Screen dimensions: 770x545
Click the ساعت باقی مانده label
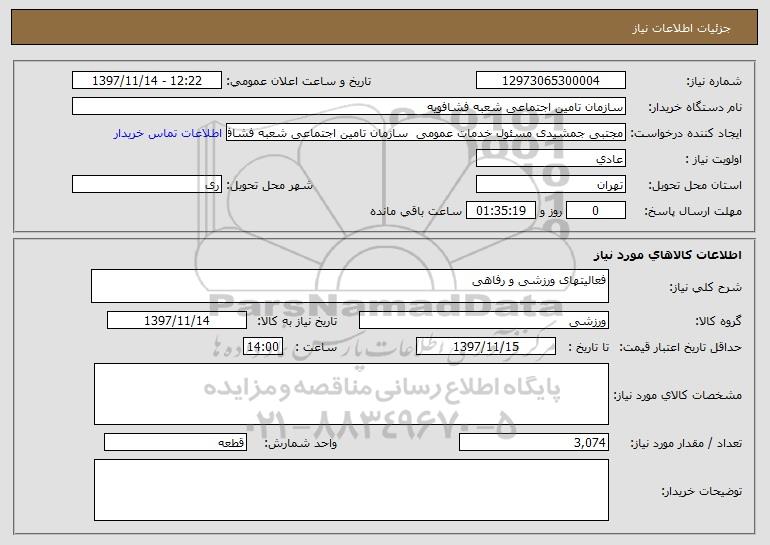click(415, 211)
